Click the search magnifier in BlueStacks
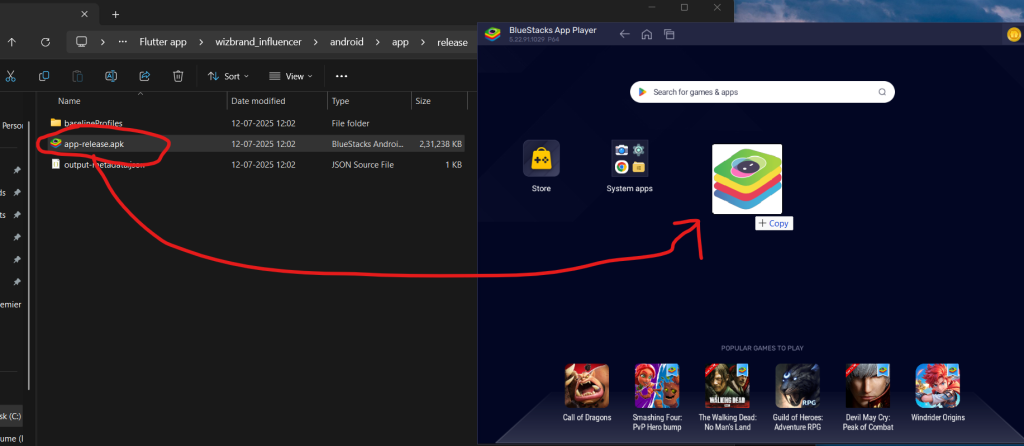The image size is (1024, 446). tap(882, 92)
